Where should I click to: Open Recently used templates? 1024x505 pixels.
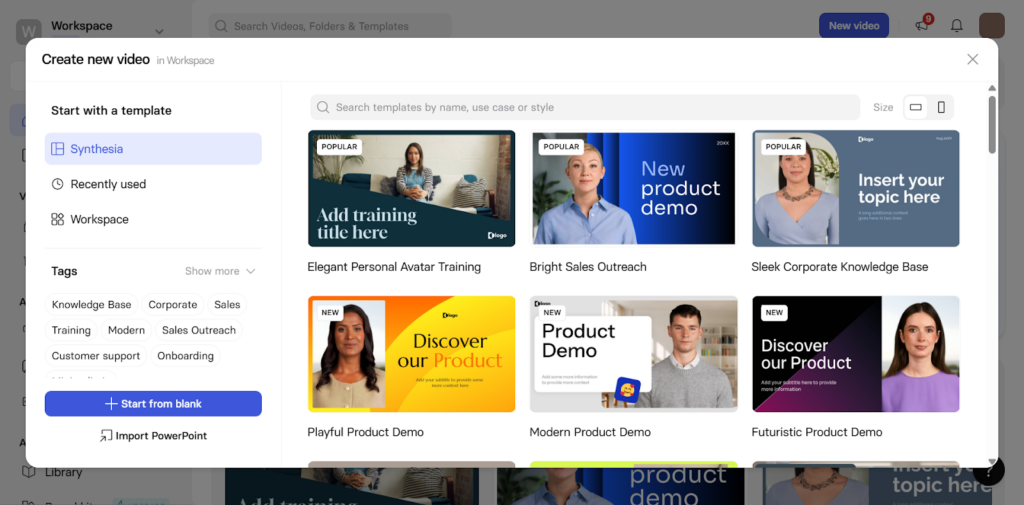tap(153, 184)
